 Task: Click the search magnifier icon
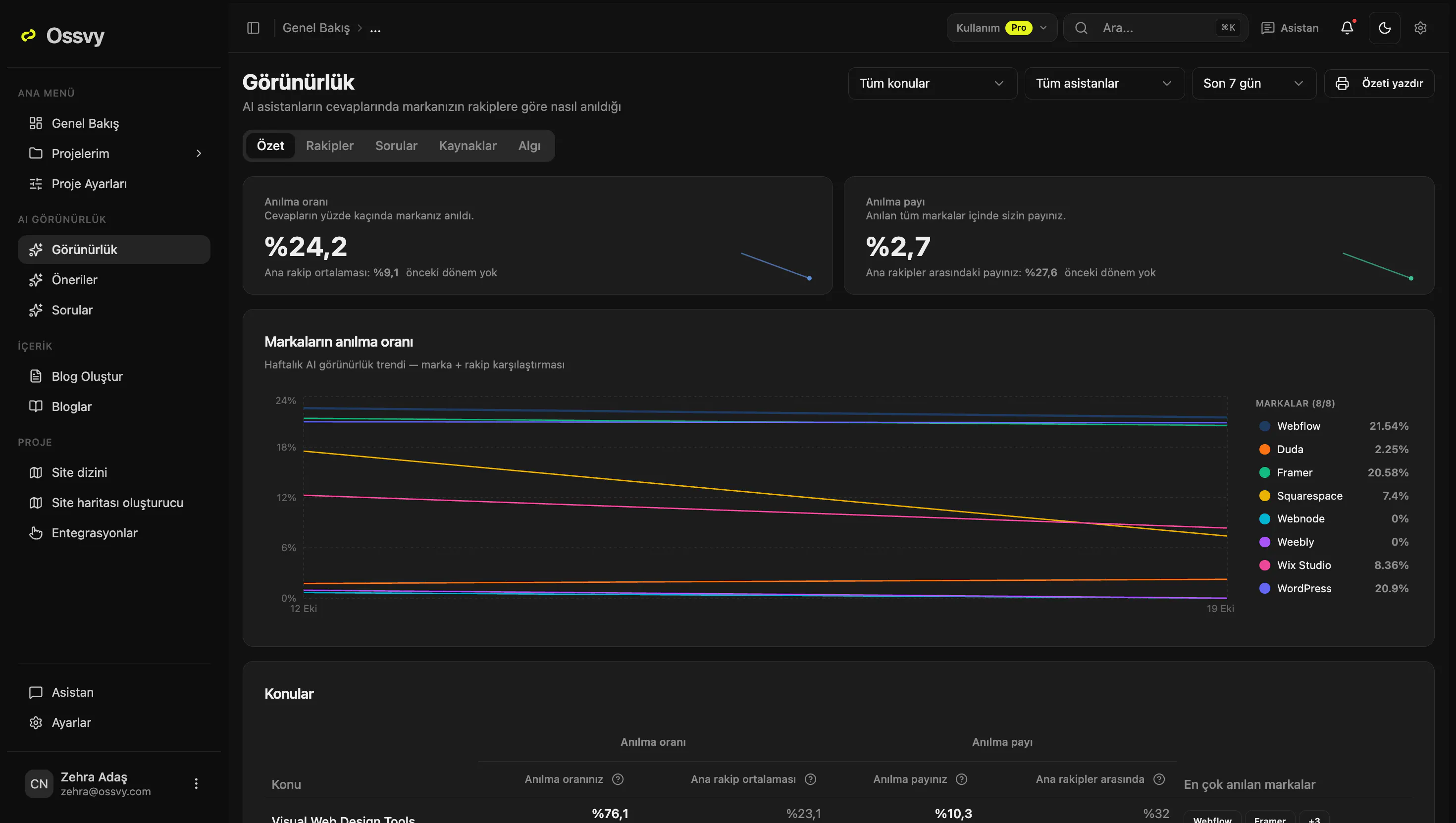coord(1081,28)
